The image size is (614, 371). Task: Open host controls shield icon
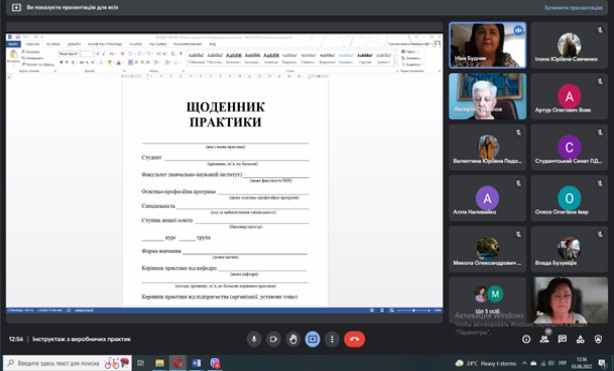coord(598,339)
